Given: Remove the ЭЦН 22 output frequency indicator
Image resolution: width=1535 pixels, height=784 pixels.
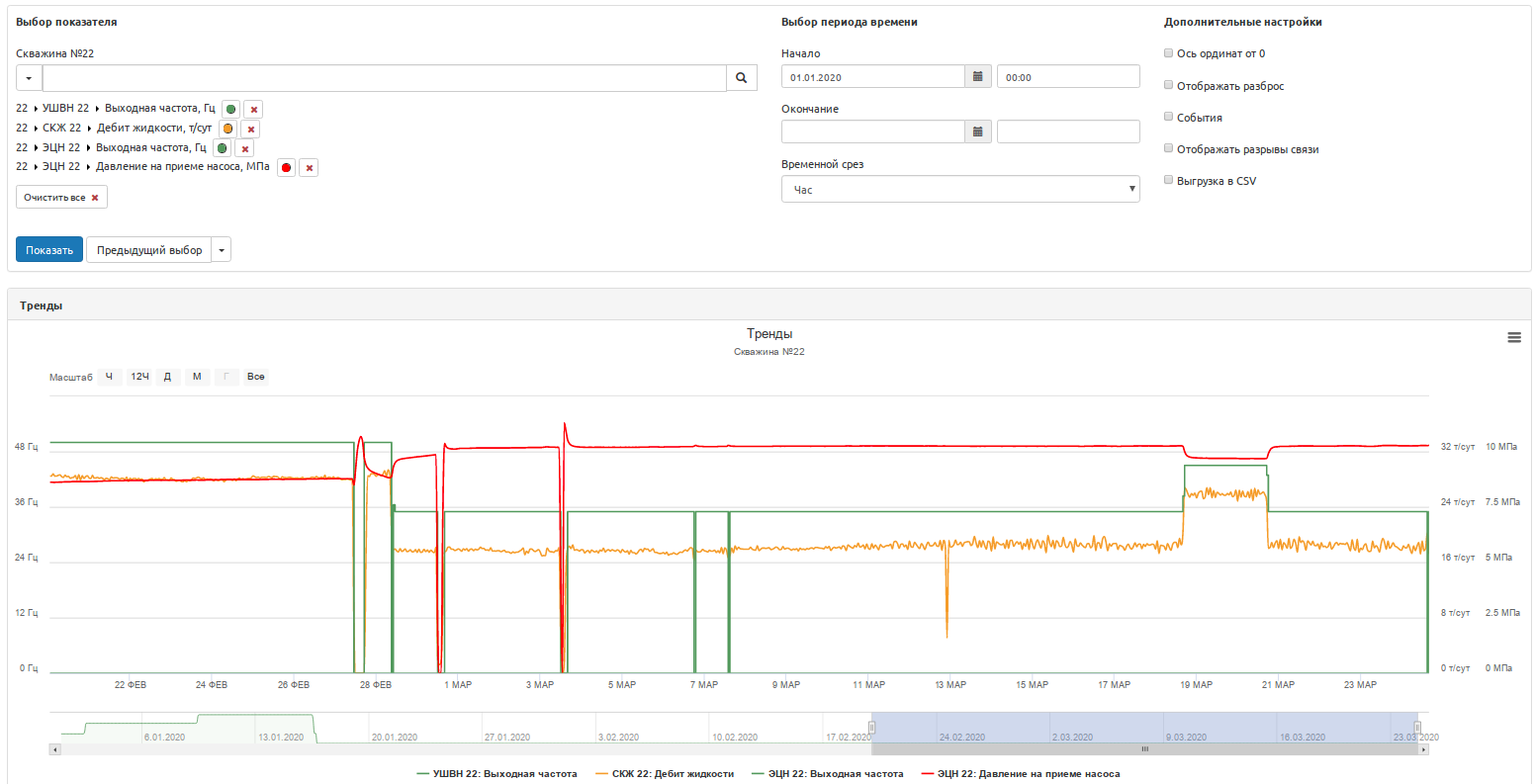Looking at the screenshot, I should coord(245,149).
